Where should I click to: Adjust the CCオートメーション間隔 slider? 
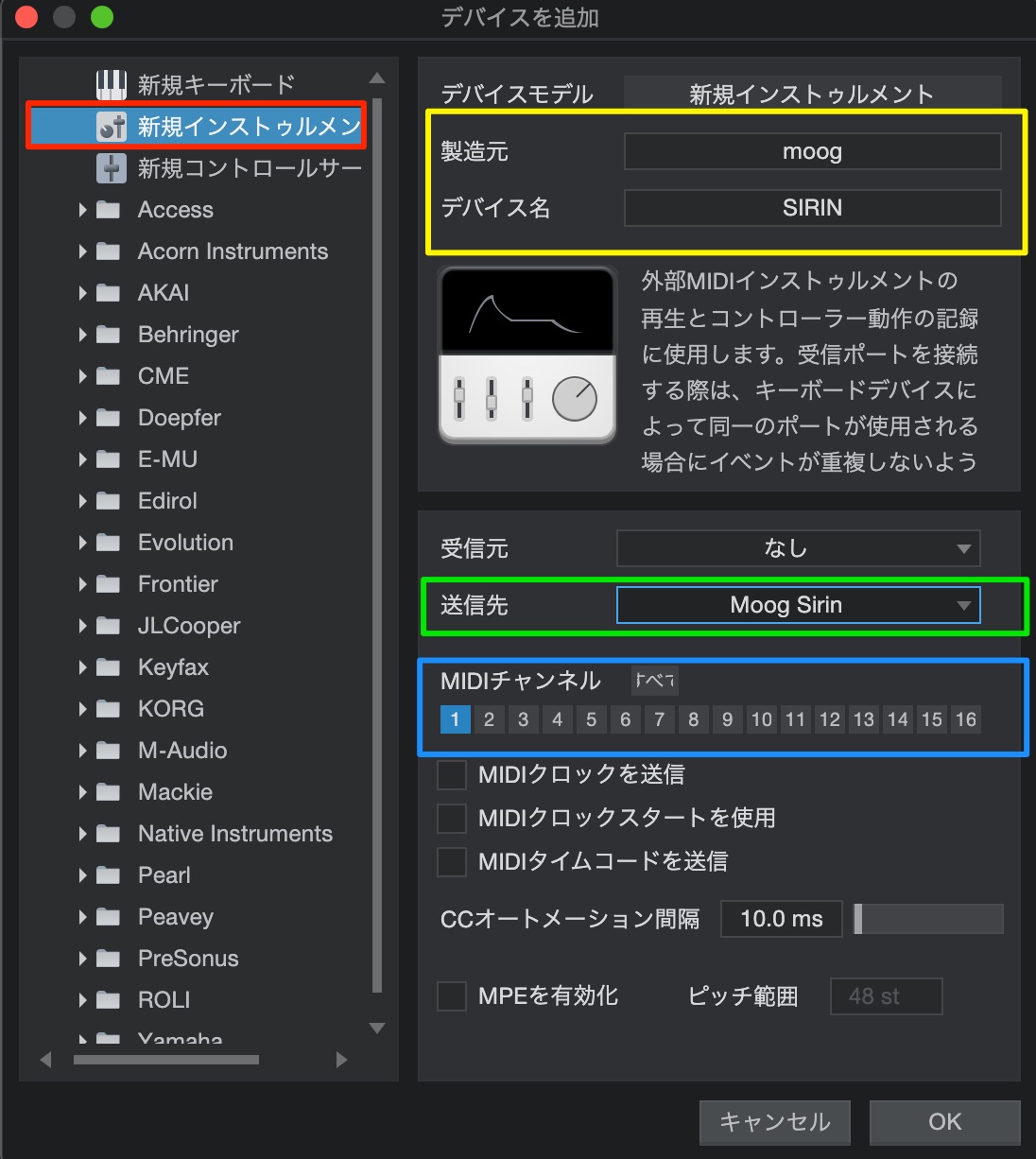tap(928, 919)
